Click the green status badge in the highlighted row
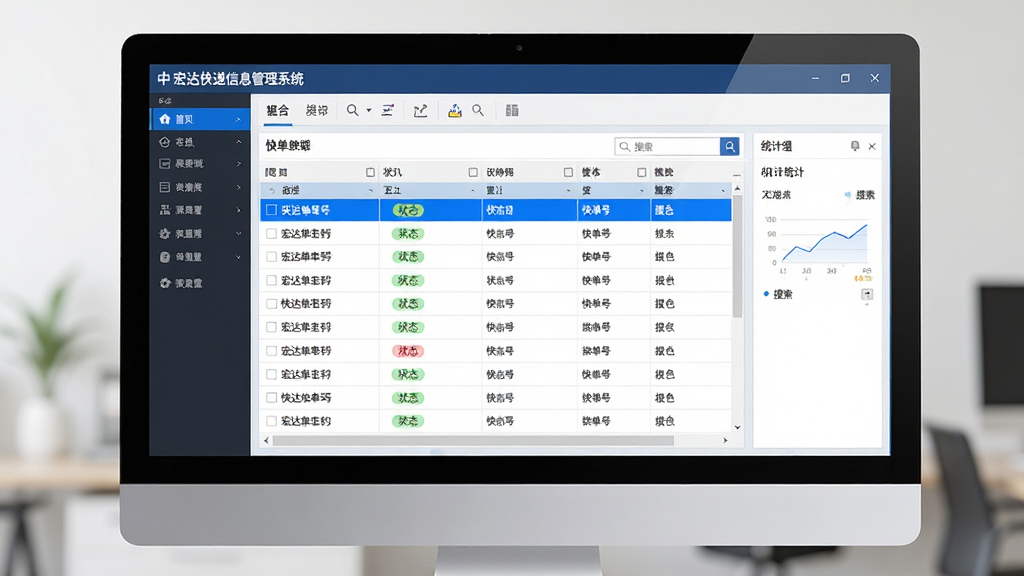Viewport: 1024px width, 576px height. click(408, 210)
